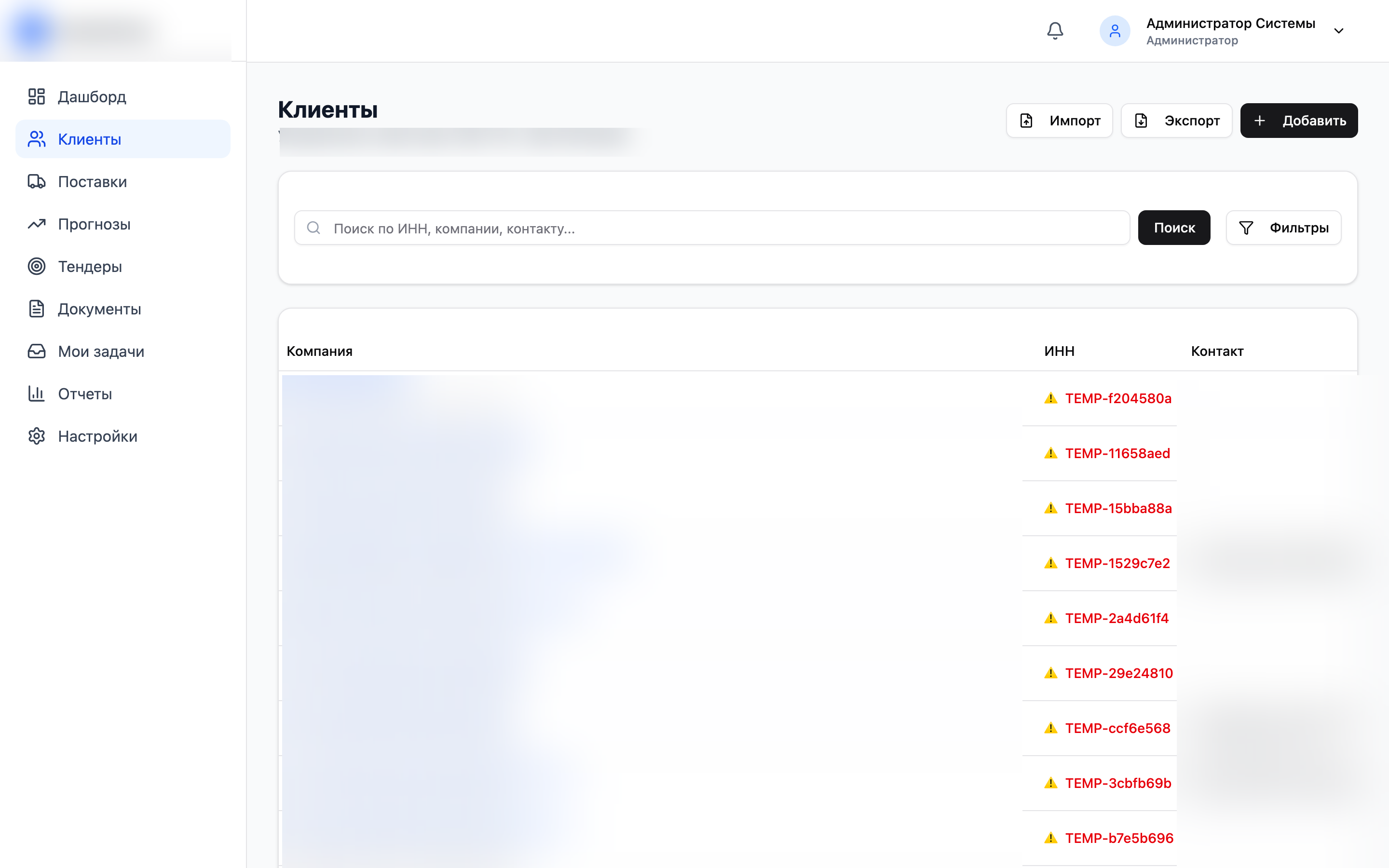This screenshot has height=868, width=1389.
Task: Open the Фильтры panel
Action: [x=1283, y=228]
